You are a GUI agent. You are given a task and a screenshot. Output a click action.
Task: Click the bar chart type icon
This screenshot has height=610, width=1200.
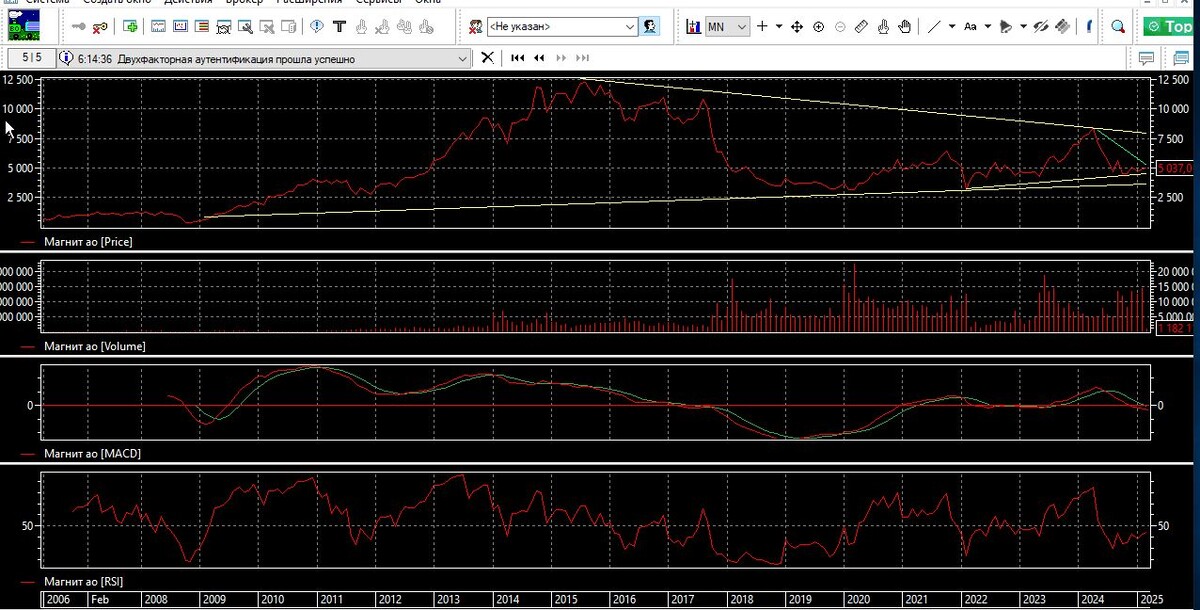(693, 27)
